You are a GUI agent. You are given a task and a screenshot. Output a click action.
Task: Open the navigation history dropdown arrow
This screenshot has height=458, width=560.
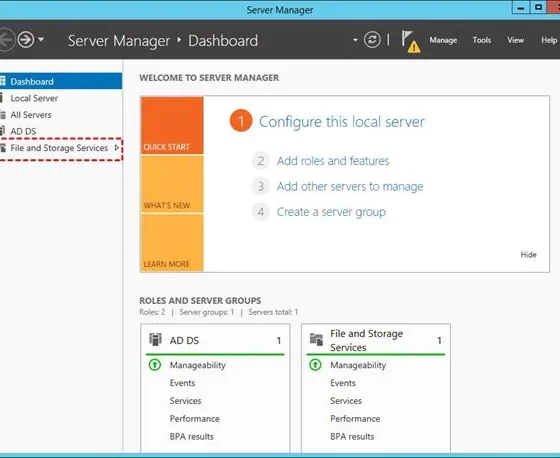coord(41,39)
